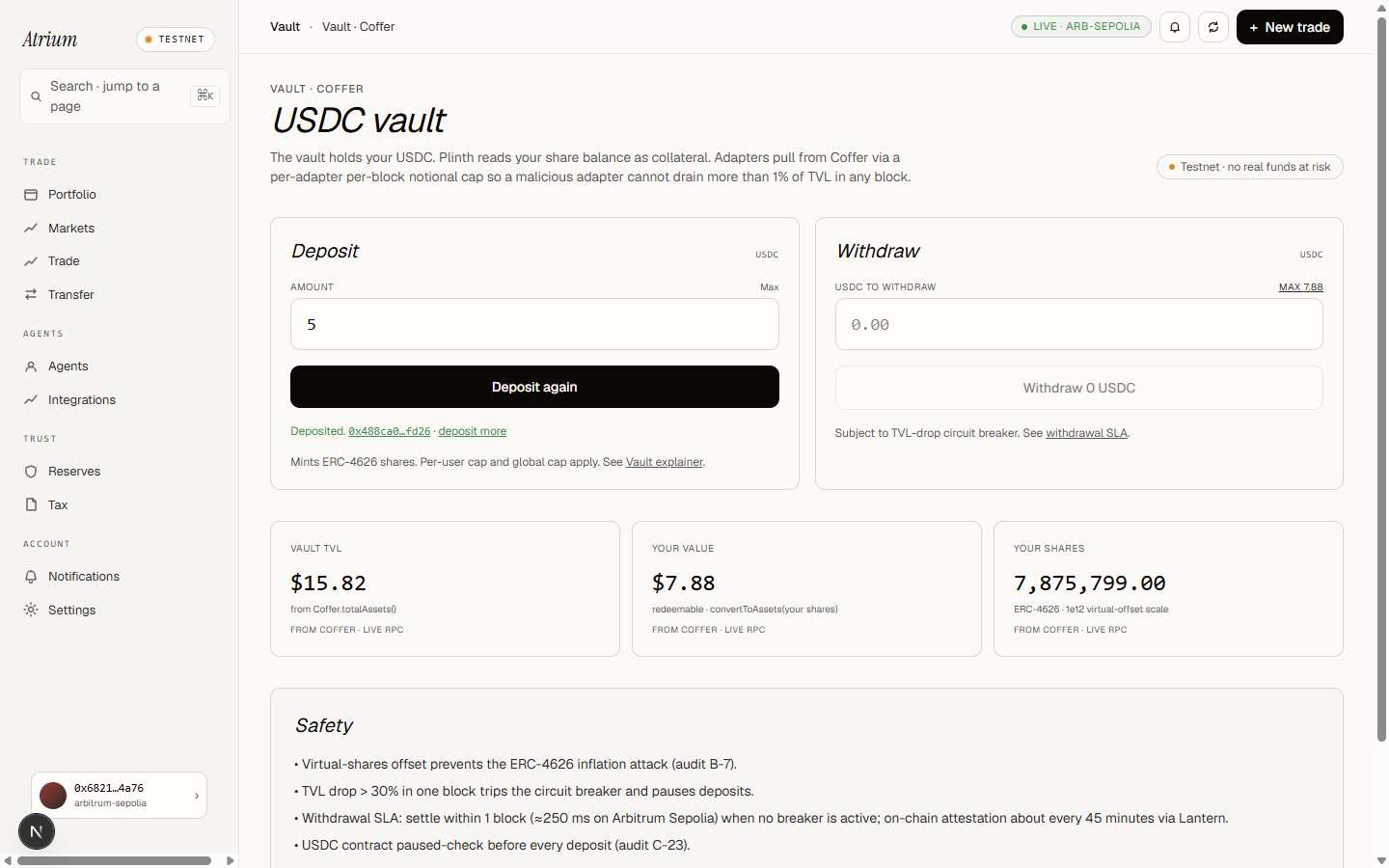1389x868 pixels.
Task: Click Testnet no real funds badge
Action: click(1249, 167)
